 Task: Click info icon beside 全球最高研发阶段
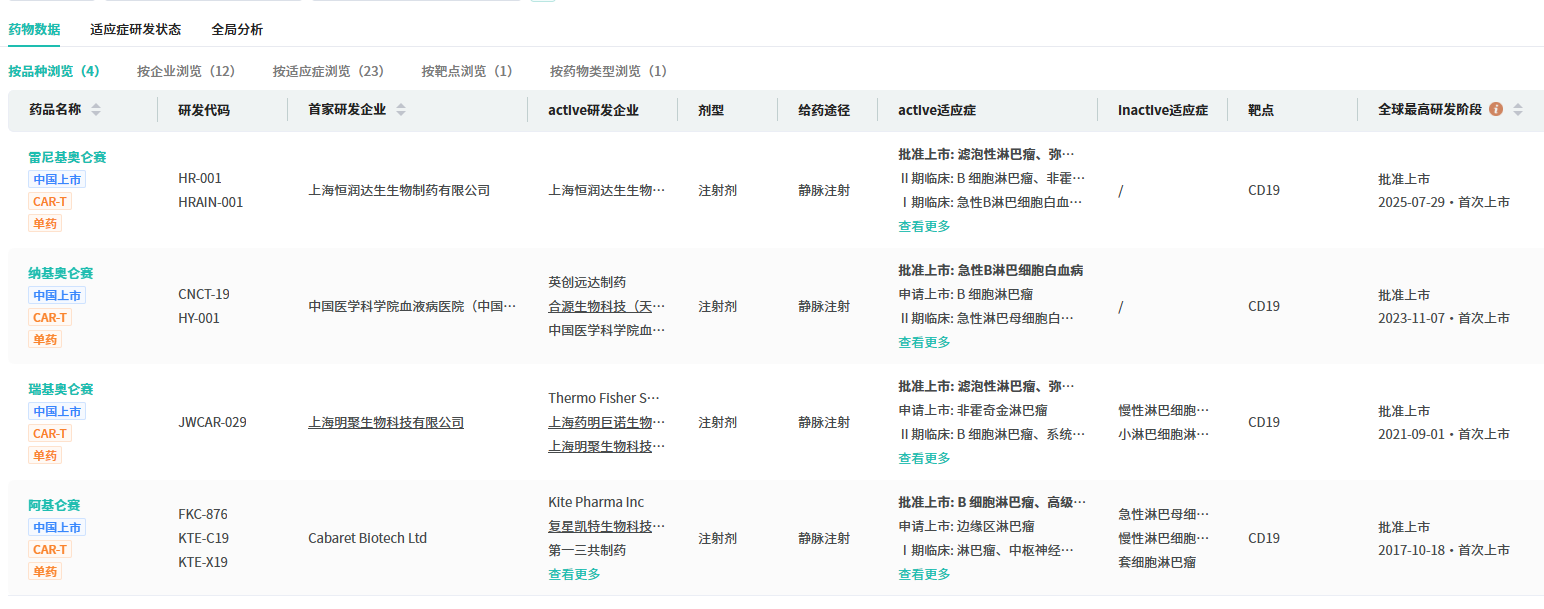pos(1496,109)
